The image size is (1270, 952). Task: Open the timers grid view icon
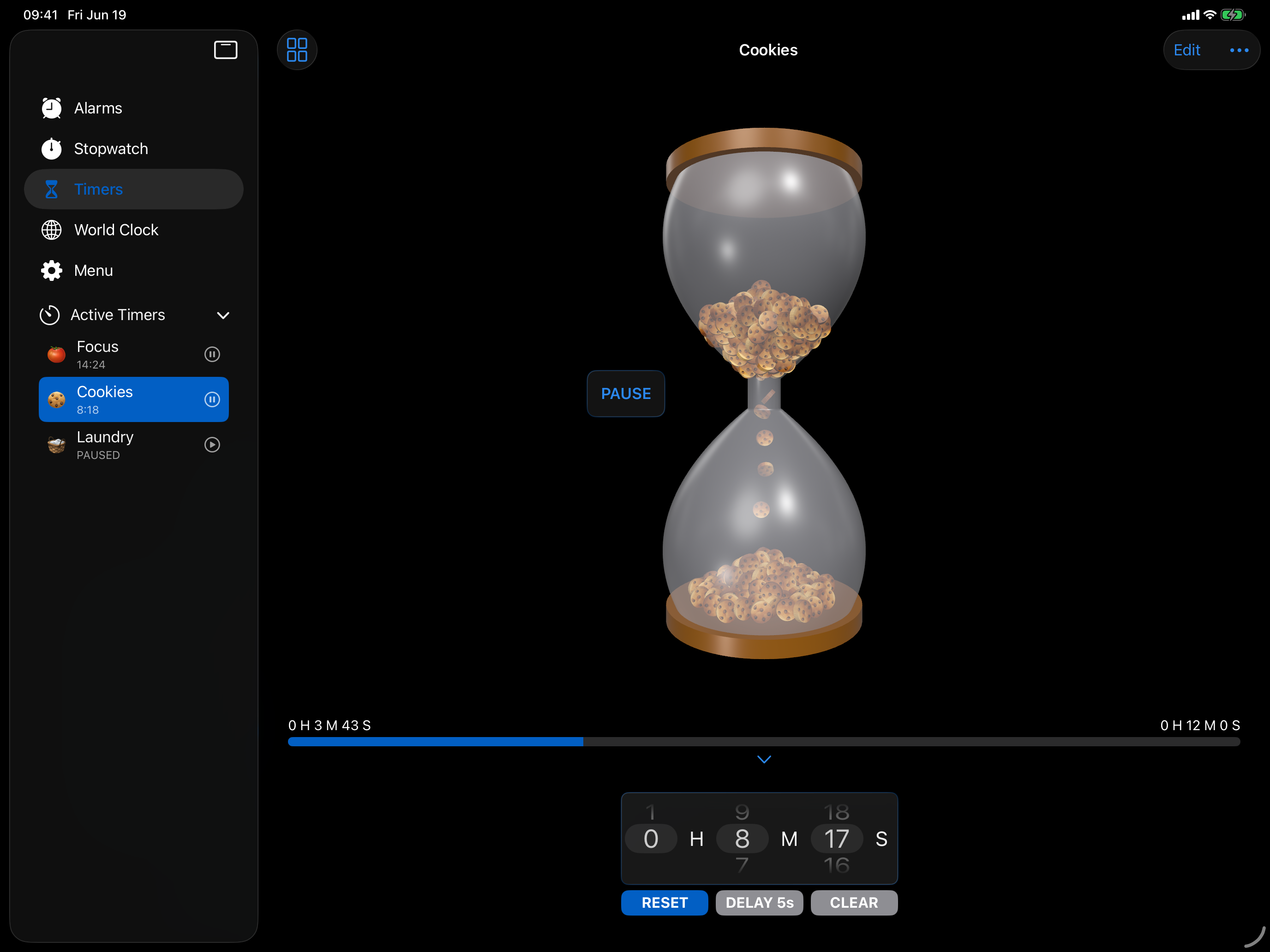297,50
